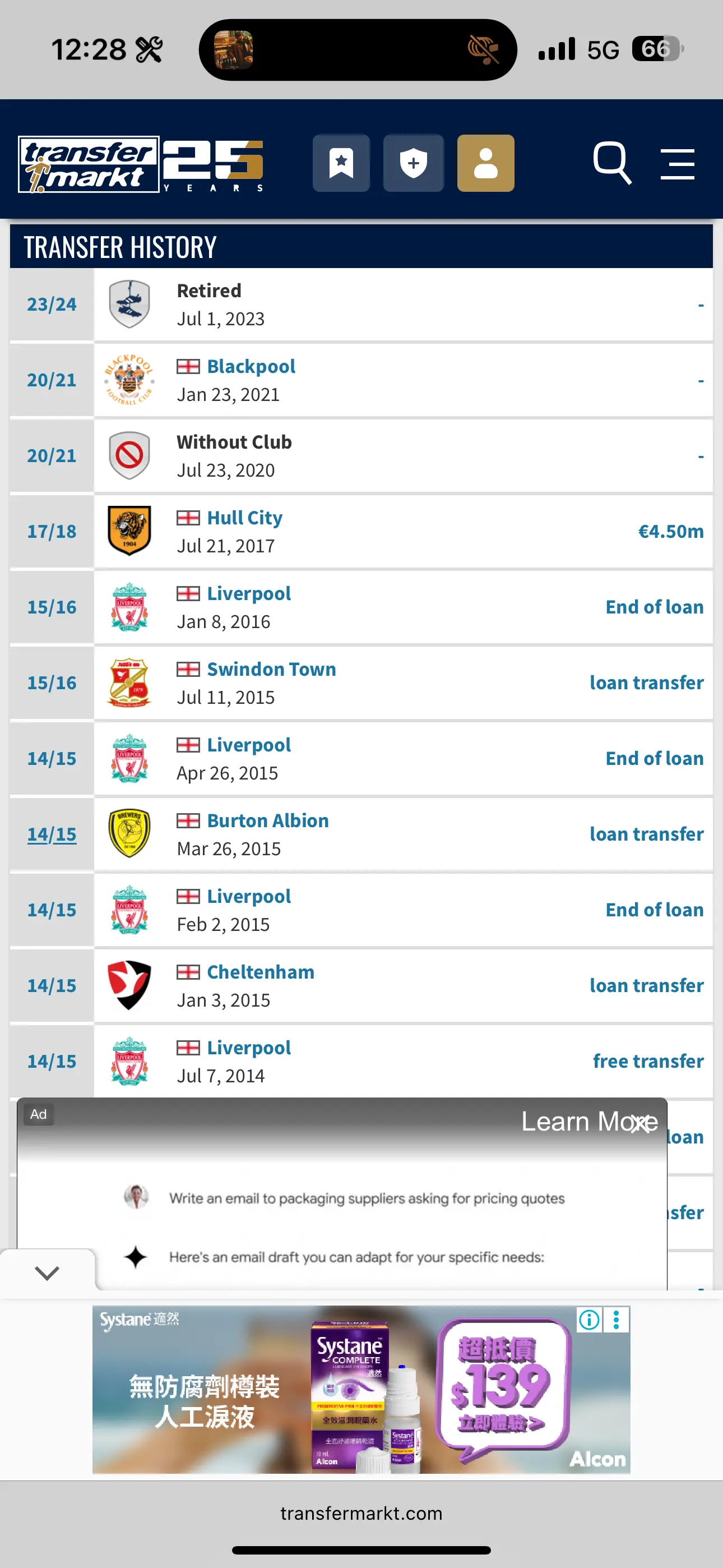Close the overlay ad with X
The height and width of the screenshot is (1568, 723).
(640, 1123)
